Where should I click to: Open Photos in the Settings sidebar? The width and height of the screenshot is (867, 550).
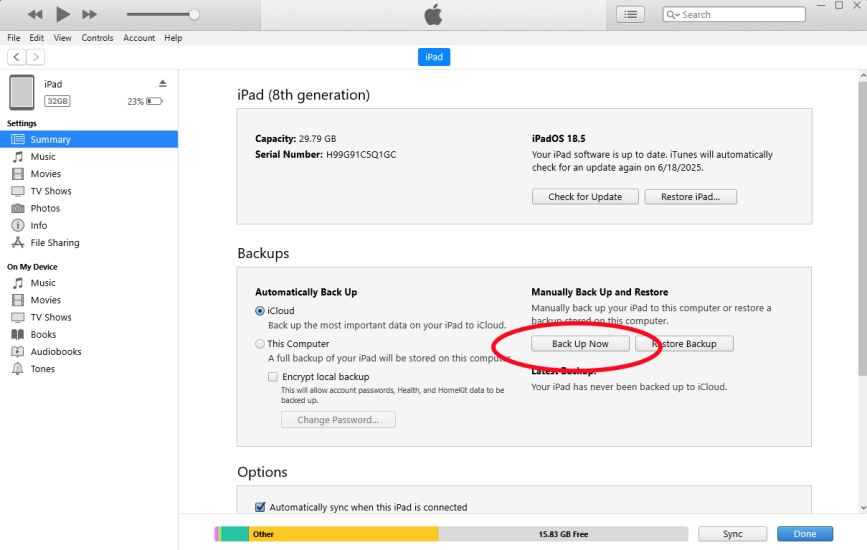(x=45, y=208)
